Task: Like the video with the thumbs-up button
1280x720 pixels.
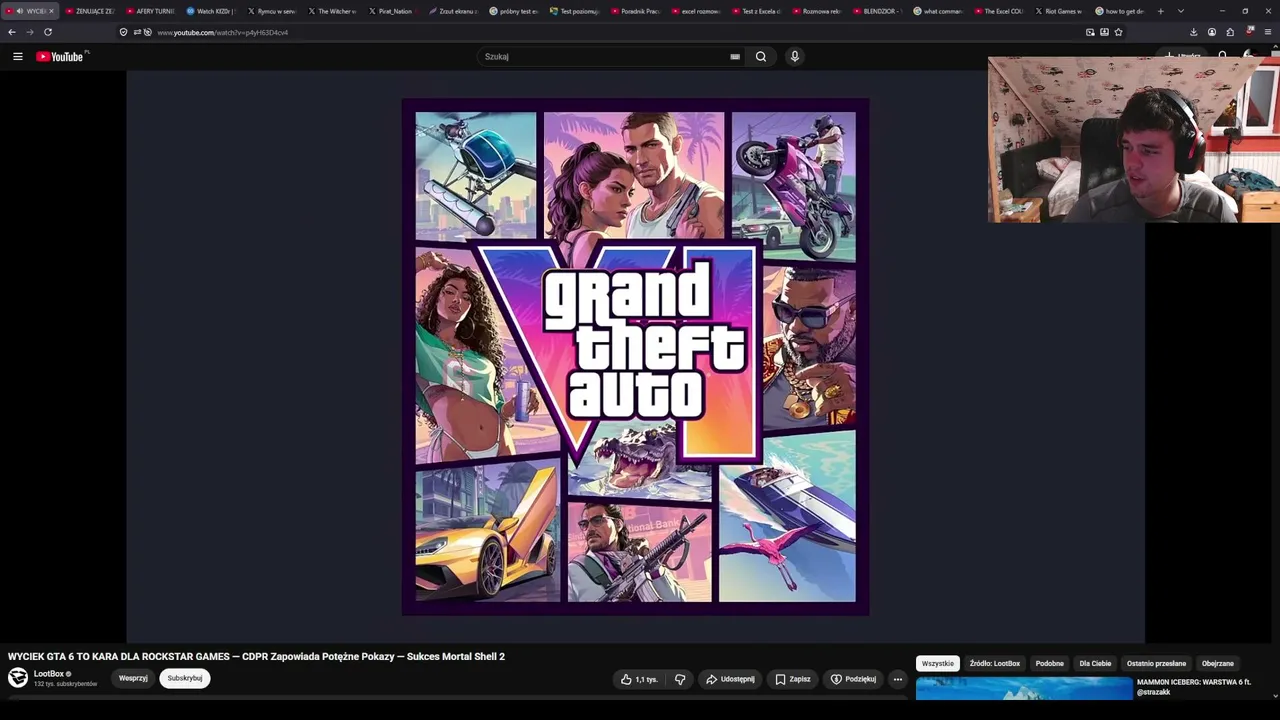Action: (639, 679)
